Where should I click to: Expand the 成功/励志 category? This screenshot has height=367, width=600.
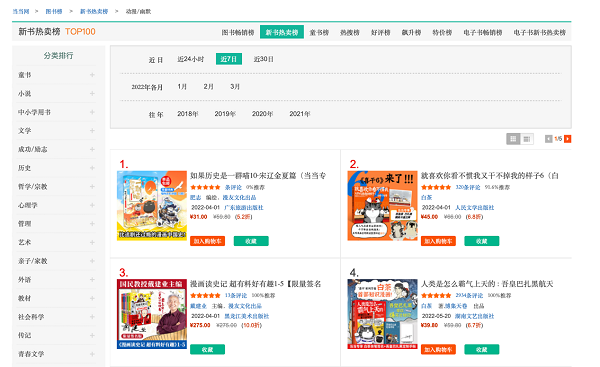pyautogui.click(x=92, y=149)
